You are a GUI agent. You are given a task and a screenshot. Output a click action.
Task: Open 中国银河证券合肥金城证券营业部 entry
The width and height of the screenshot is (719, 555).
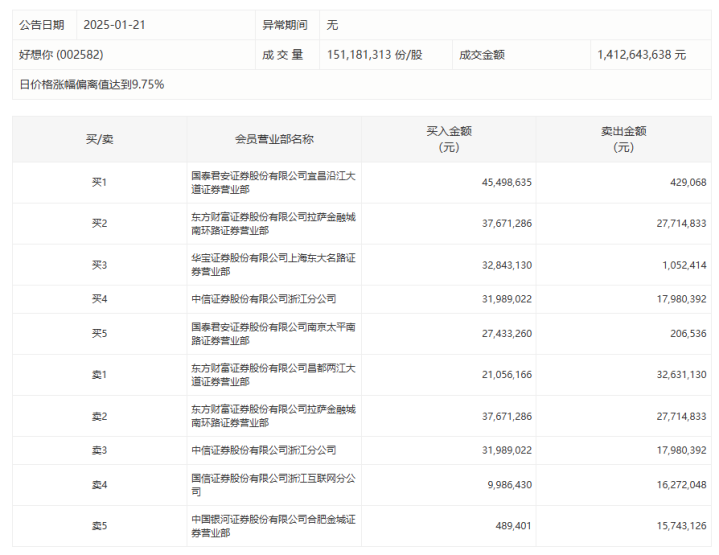coord(273,526)
